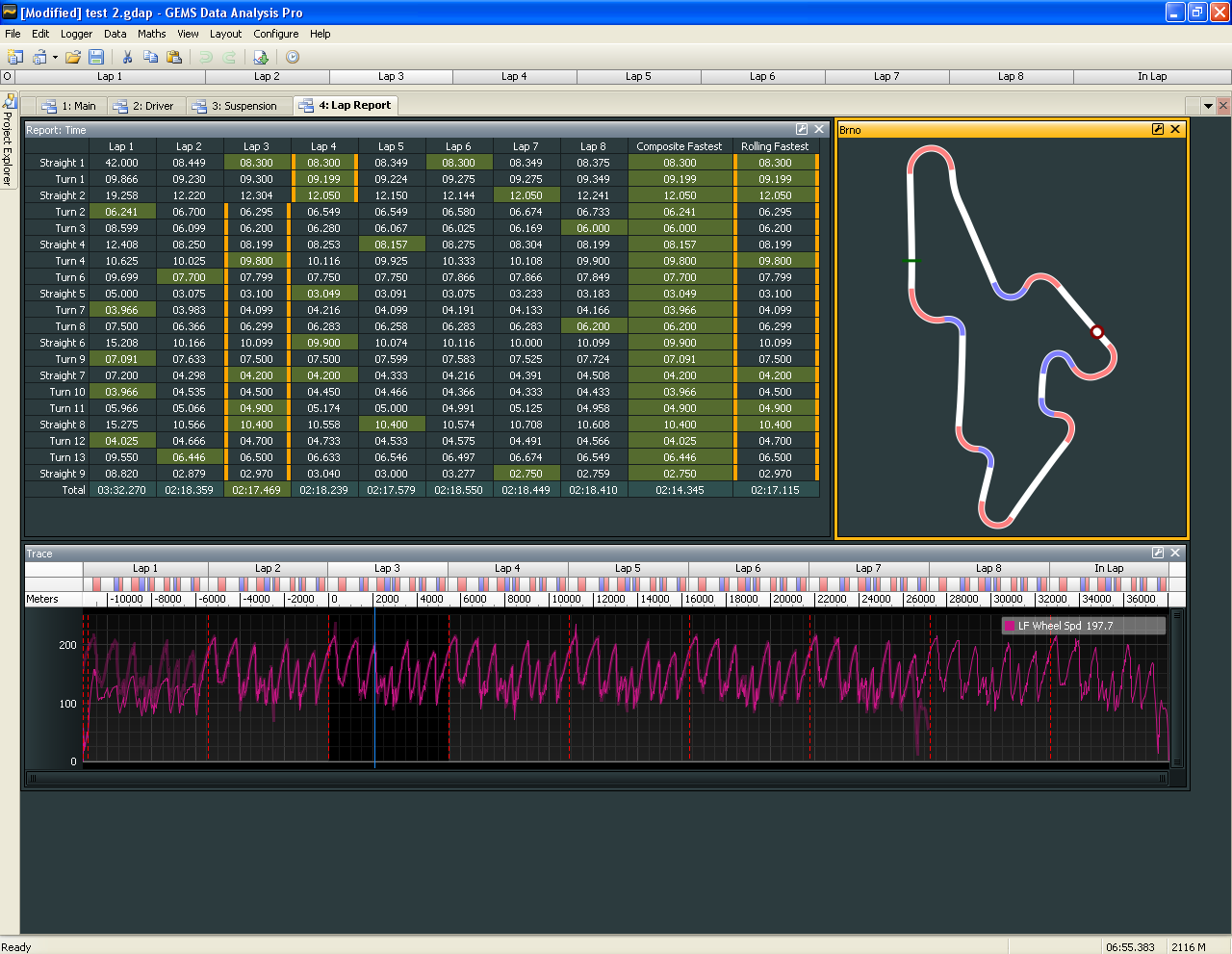Click the Redo arrow icon
The image size is (1232, 954).
point(229,57)
